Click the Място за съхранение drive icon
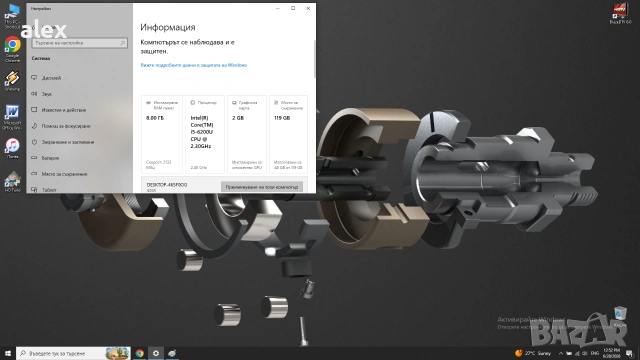This screenshot has width=640, height=360. [x=34, y=174]
